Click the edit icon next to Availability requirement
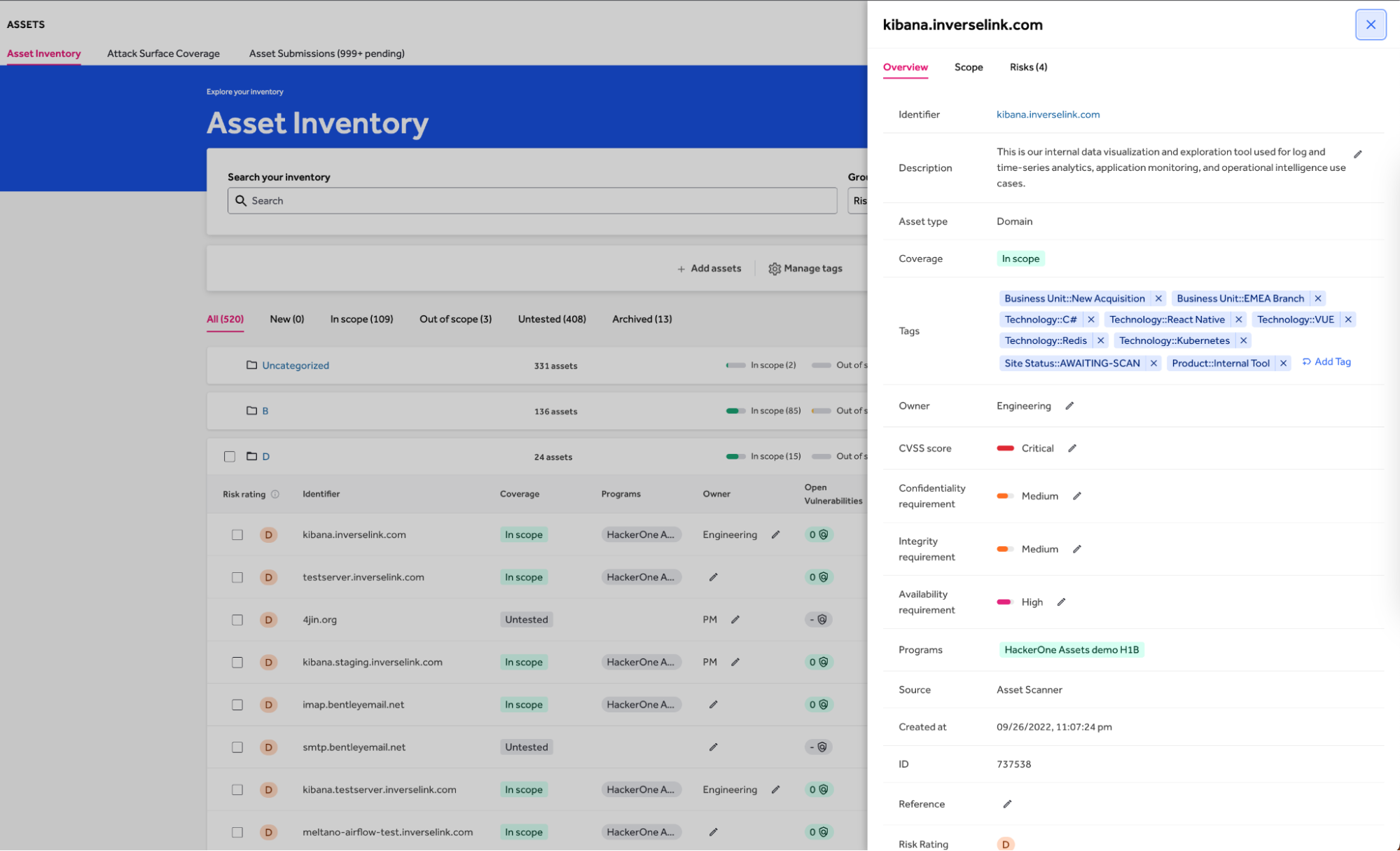The width and height of the screenshot is (1400, 851). tap(1061, 601)
